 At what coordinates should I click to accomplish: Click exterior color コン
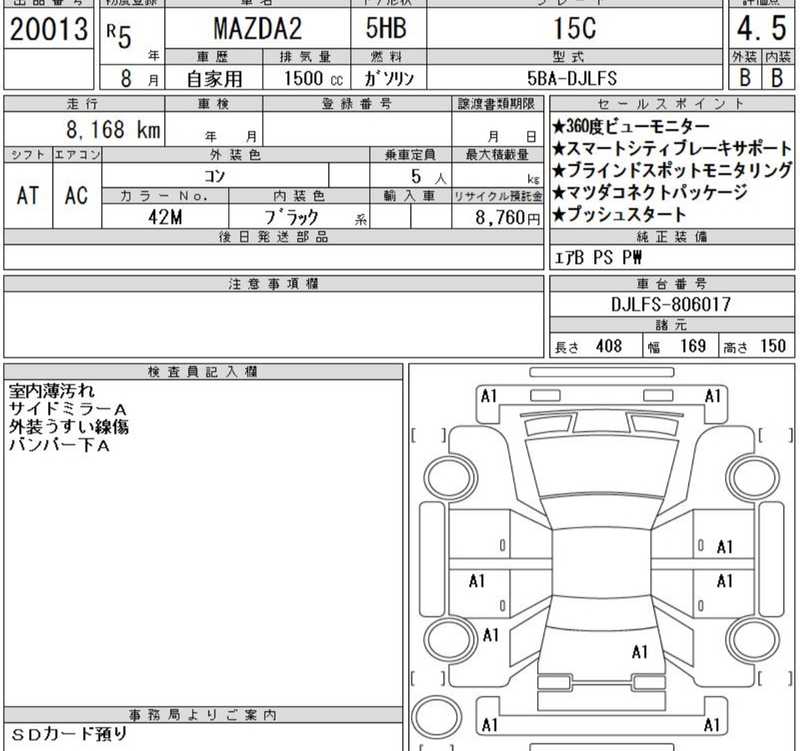pos(214,176)
